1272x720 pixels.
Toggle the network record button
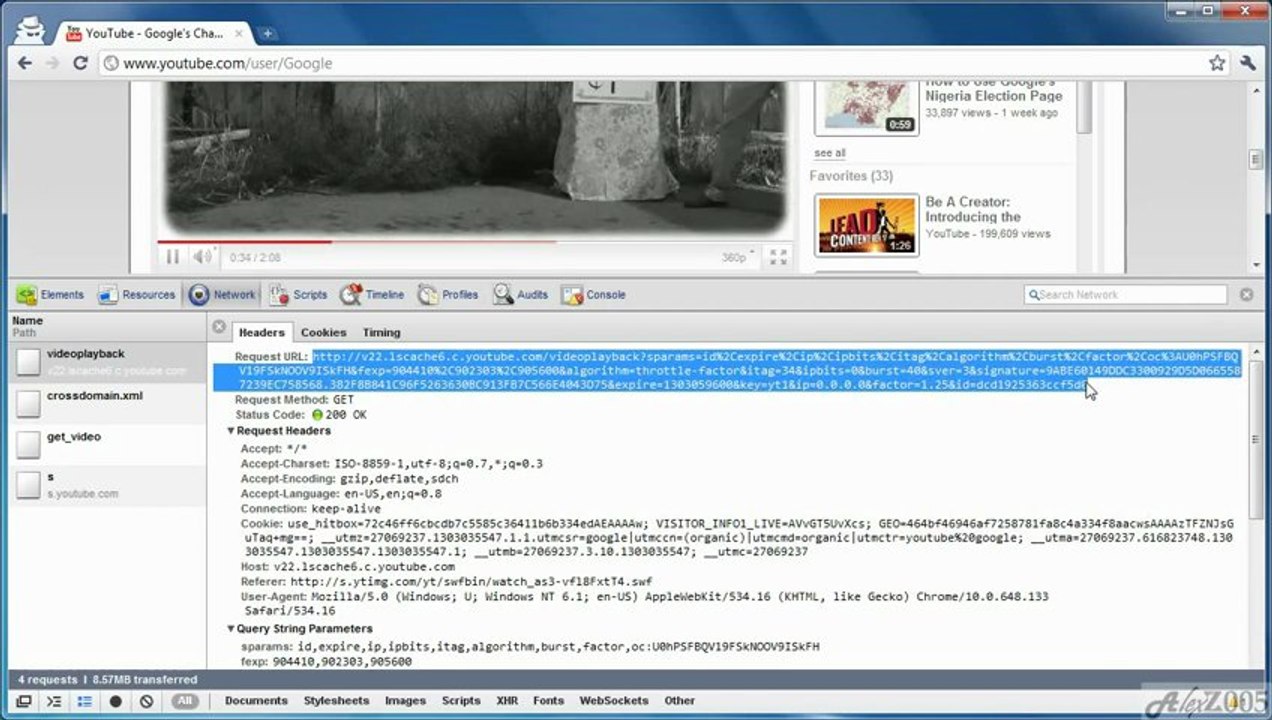pos(115,701)
